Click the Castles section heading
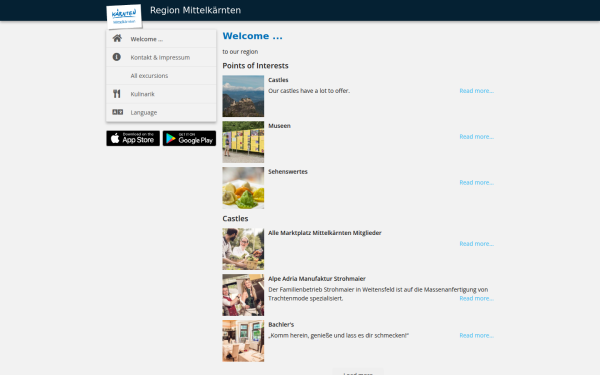Image resolution: width=600 pixels, height=375 pixels. [235, 218]
